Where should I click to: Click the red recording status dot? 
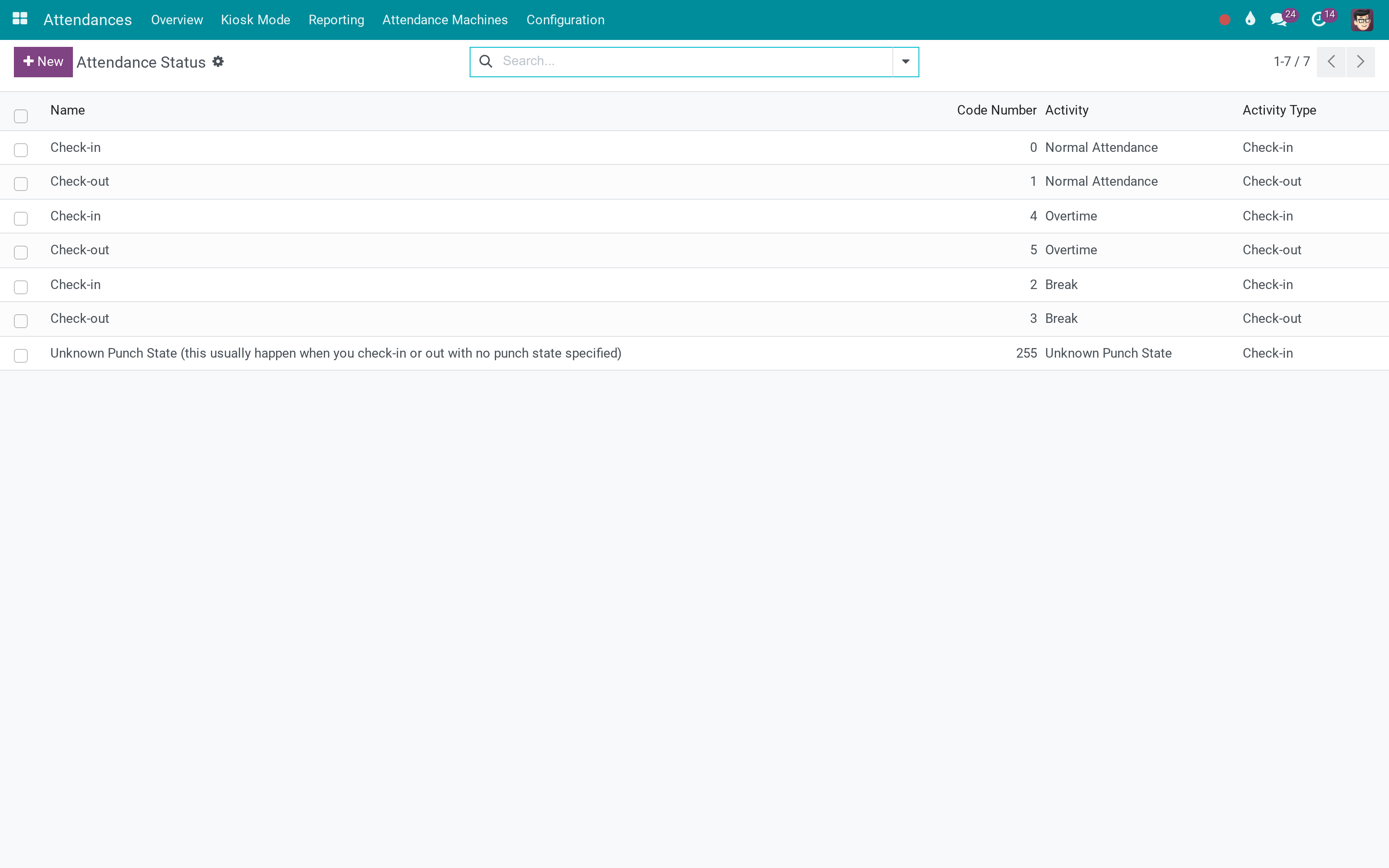coord(1224,20)
